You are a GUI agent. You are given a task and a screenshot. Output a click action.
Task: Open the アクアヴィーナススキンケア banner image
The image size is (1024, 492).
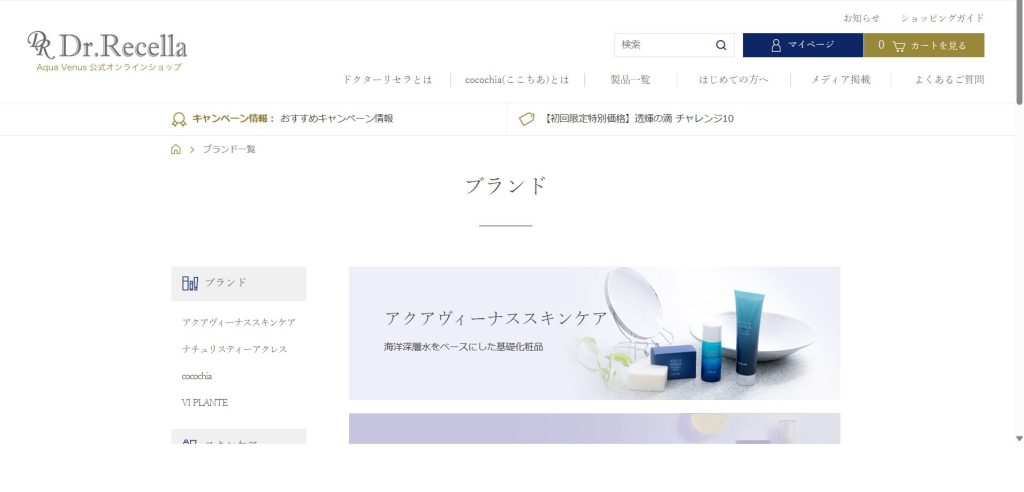point(594,333)
